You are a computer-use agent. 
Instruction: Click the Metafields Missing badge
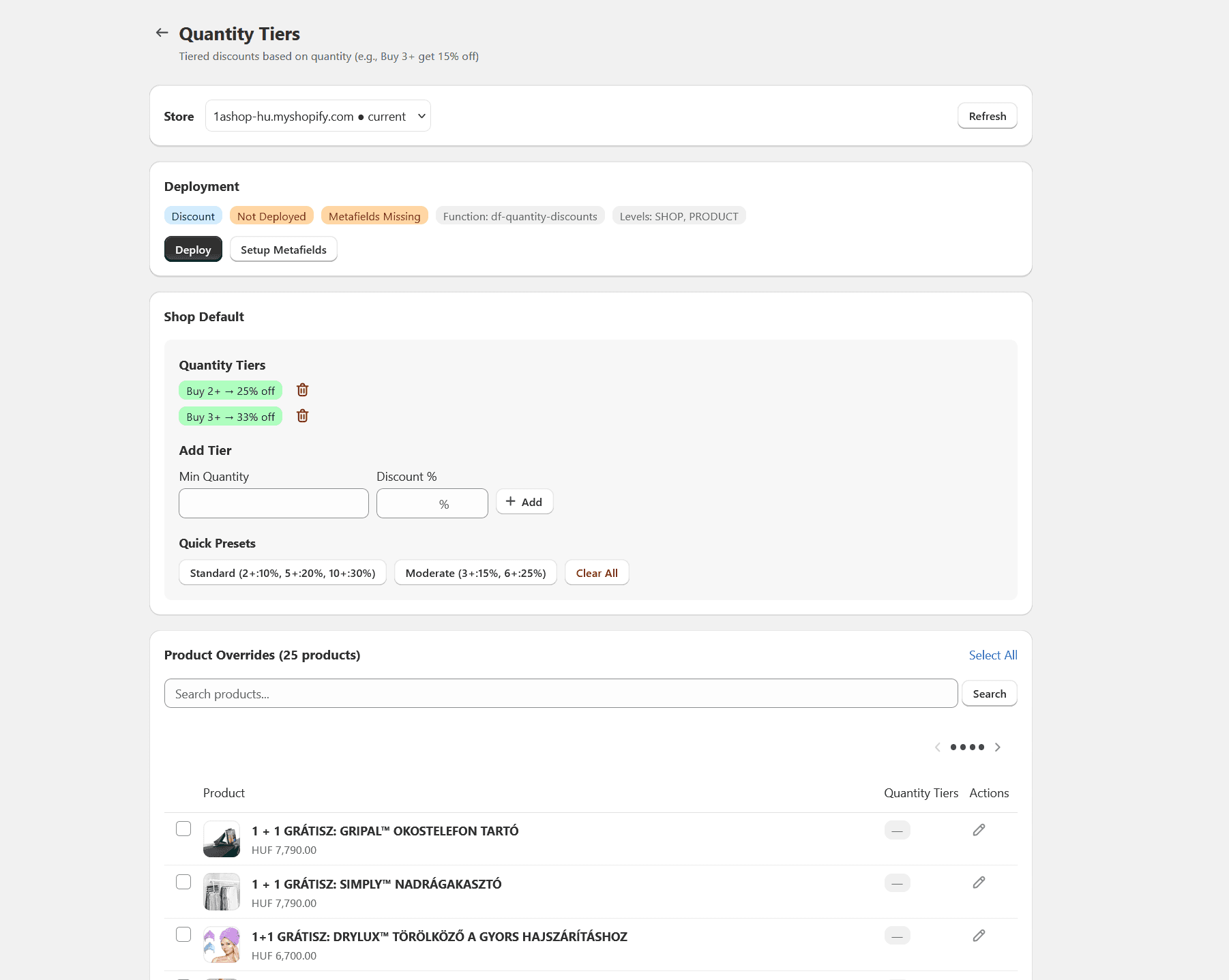tap(374, 216)
